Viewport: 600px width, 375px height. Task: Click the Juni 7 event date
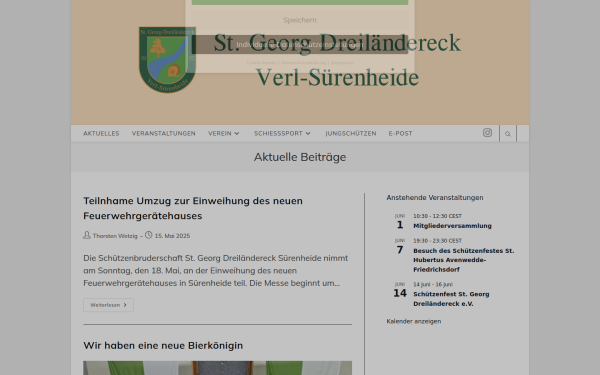[x=400, y=247]
